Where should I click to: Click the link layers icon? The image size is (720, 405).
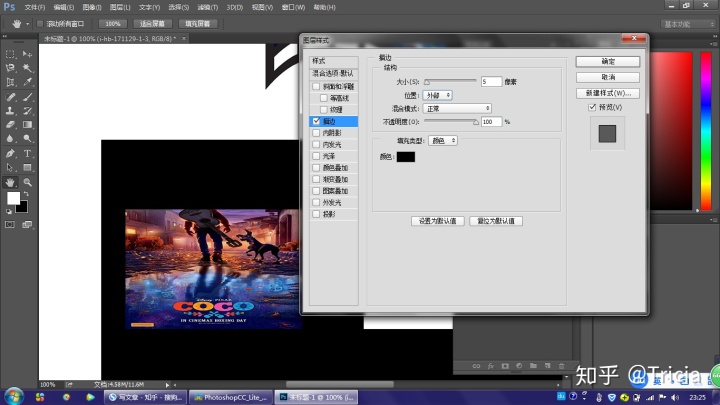(x=476, y=366)
